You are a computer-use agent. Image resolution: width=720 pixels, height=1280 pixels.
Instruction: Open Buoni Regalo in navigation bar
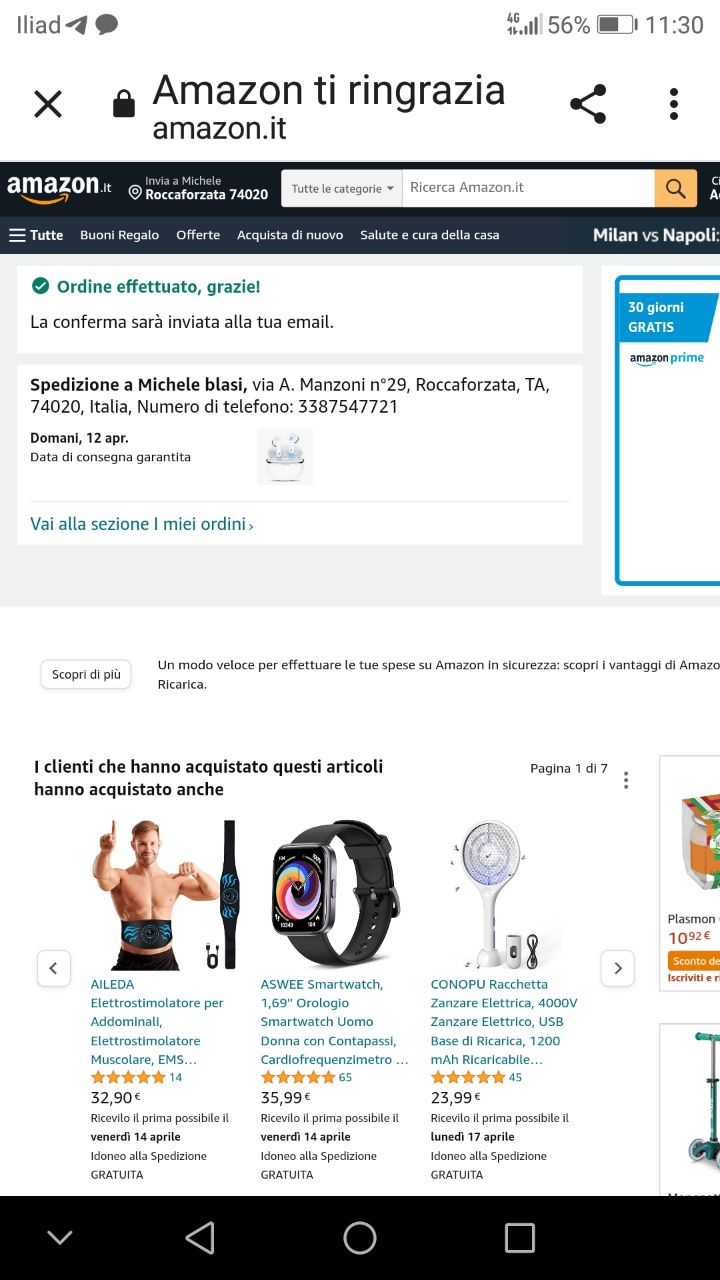pyautogui.click(x=120, y=235)
